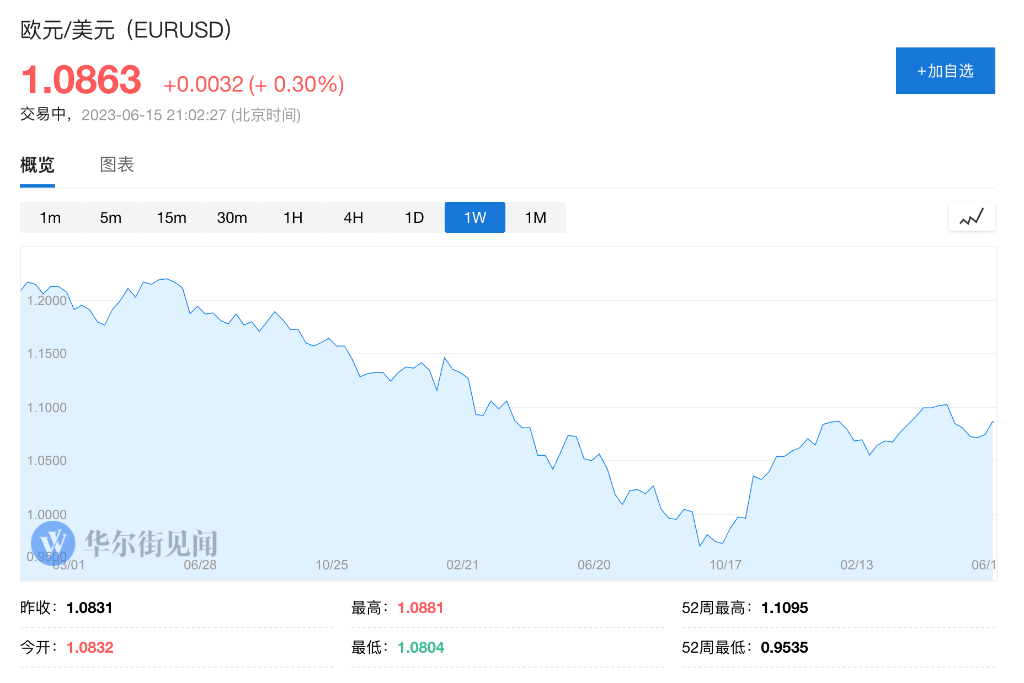Click the 02/21 date axis label
The width and height of the screenshot is (1024, 683).
462,565
